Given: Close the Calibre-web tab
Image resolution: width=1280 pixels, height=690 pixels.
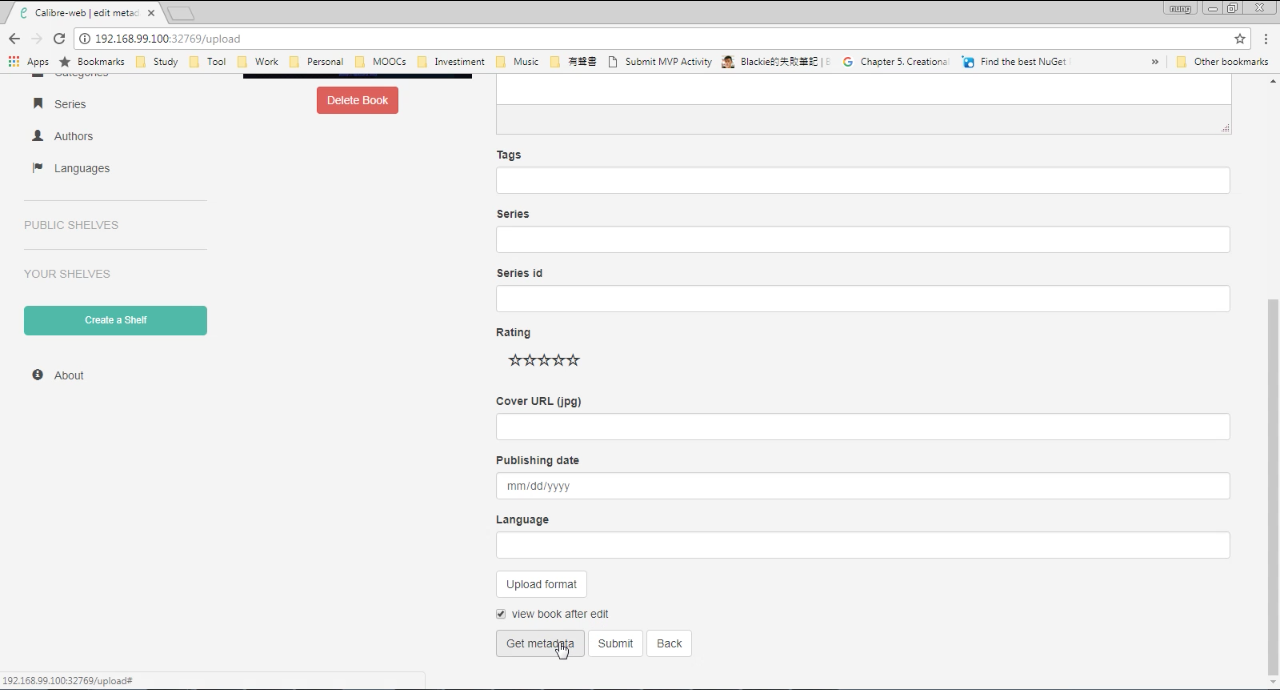Looking at the screenshot, I should click(x=151, y=13).
